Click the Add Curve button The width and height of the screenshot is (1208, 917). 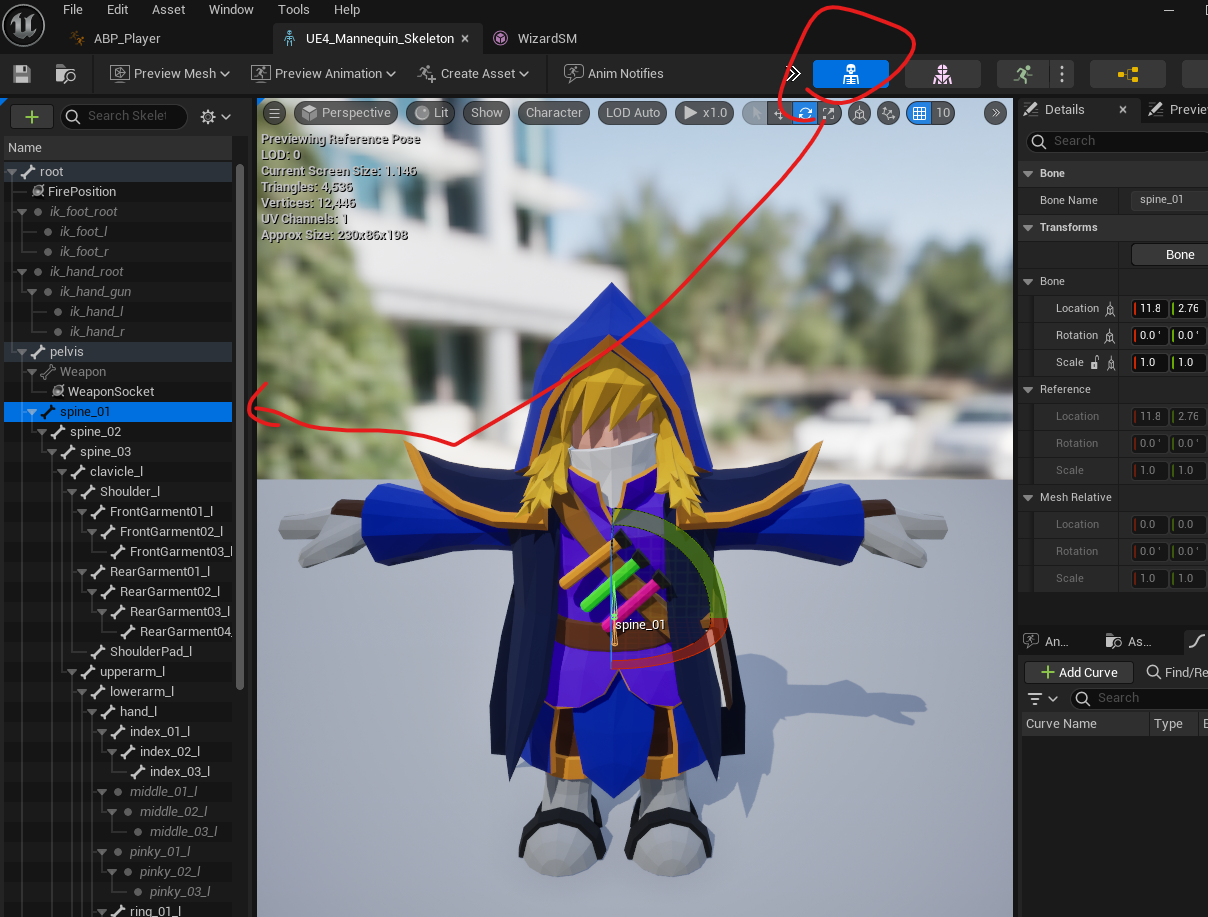1079,672
